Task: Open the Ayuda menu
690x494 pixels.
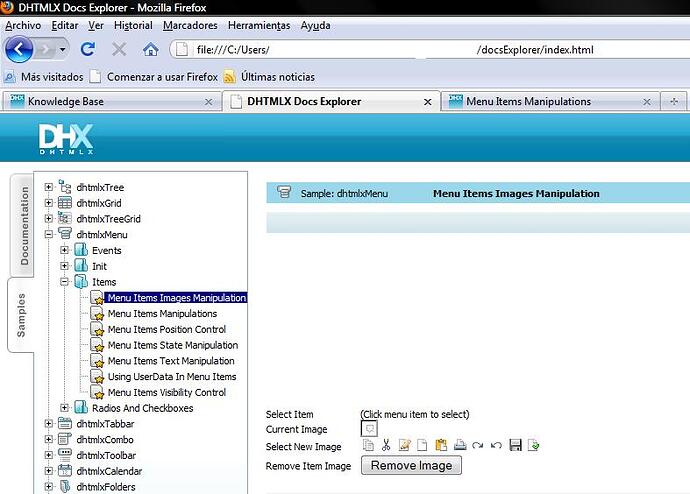Action: (315, 26)
